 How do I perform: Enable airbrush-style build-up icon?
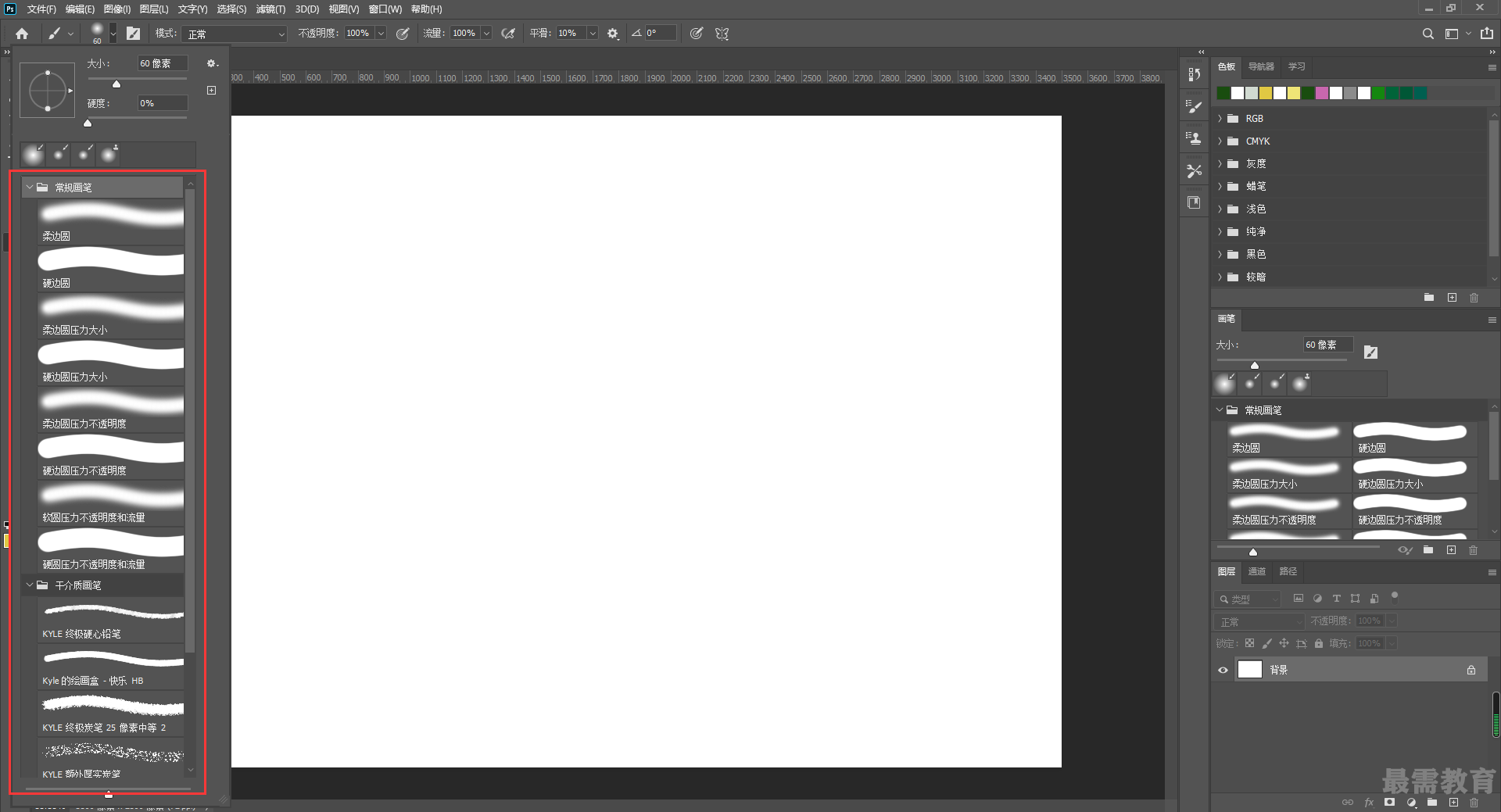(x=508, y=34)
